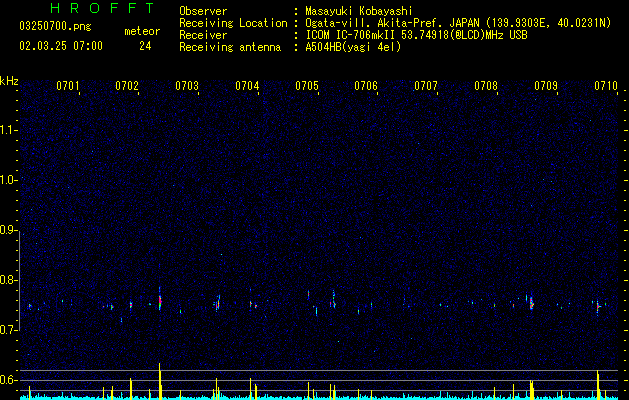Image resolution: width=629 pixels, height=400 pixels.
Task: Click the HROFFT title text
Action: [x=103, y=8]
